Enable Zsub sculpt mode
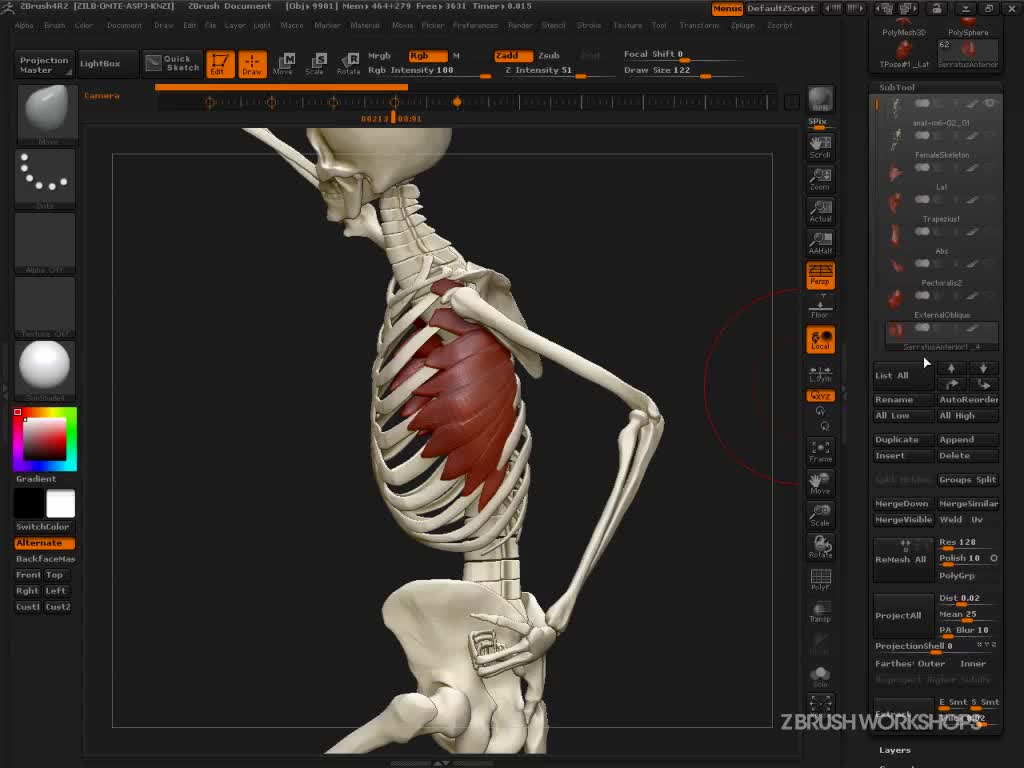 click(x=549, y=56)
